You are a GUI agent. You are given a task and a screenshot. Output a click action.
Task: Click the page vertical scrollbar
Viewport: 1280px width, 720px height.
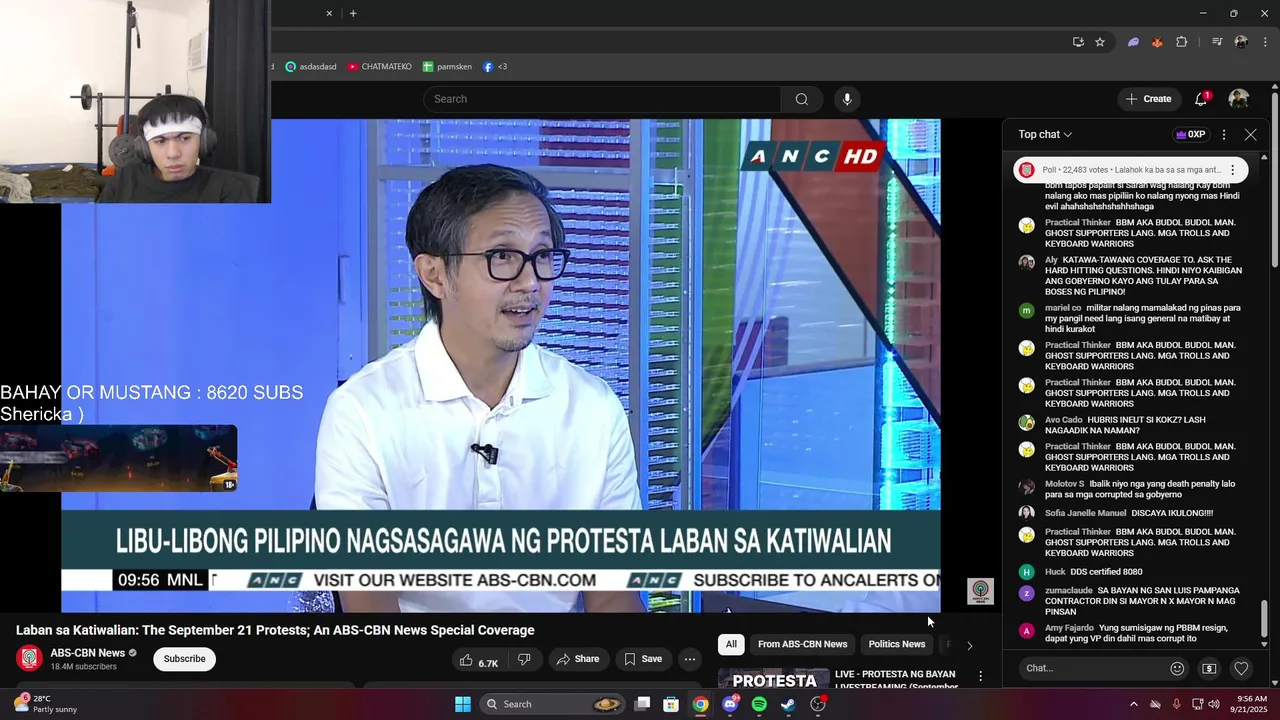(x=1275, y=180)
